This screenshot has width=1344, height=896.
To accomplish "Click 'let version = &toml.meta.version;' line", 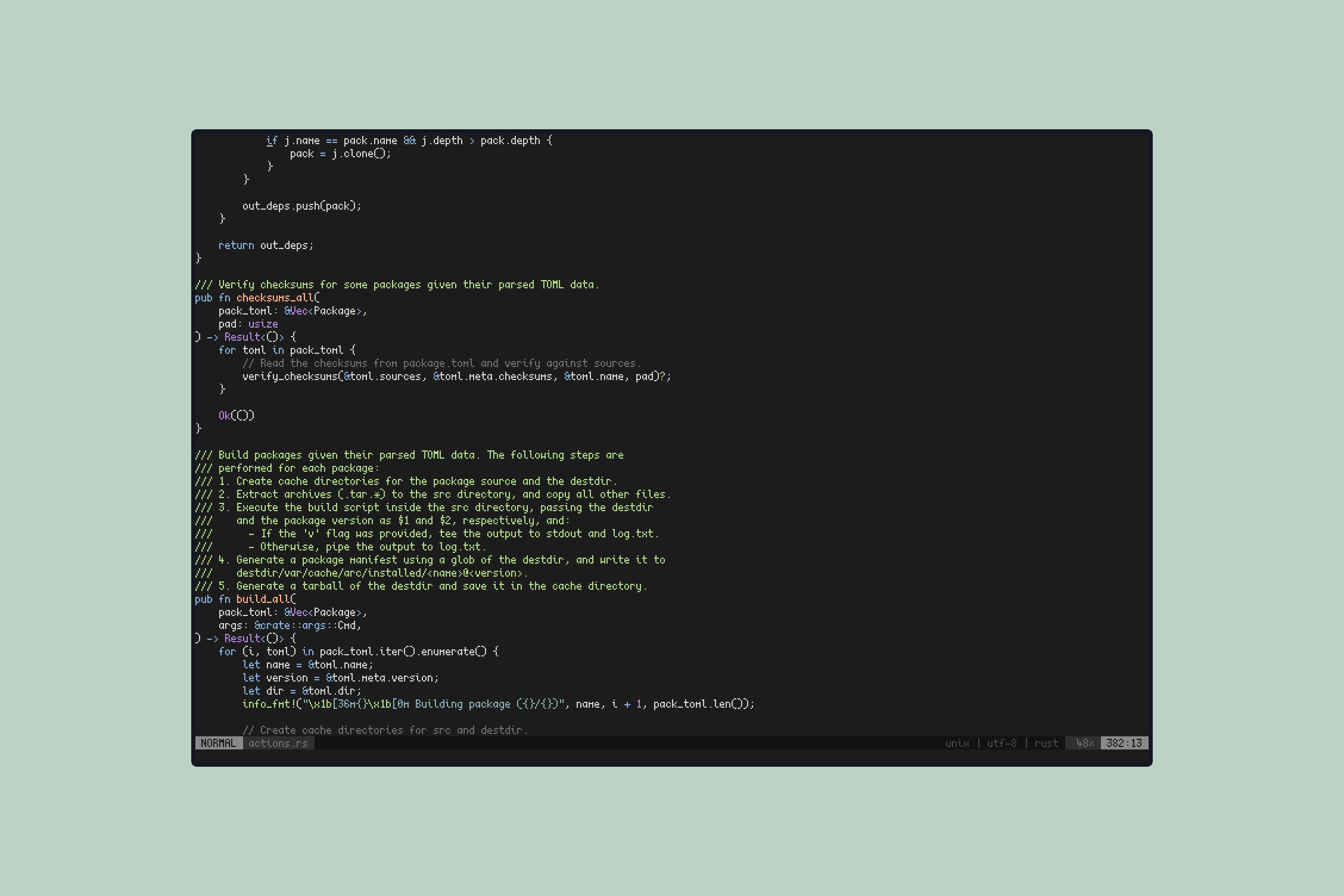I will pyautogui.click(x=340, y=677).
